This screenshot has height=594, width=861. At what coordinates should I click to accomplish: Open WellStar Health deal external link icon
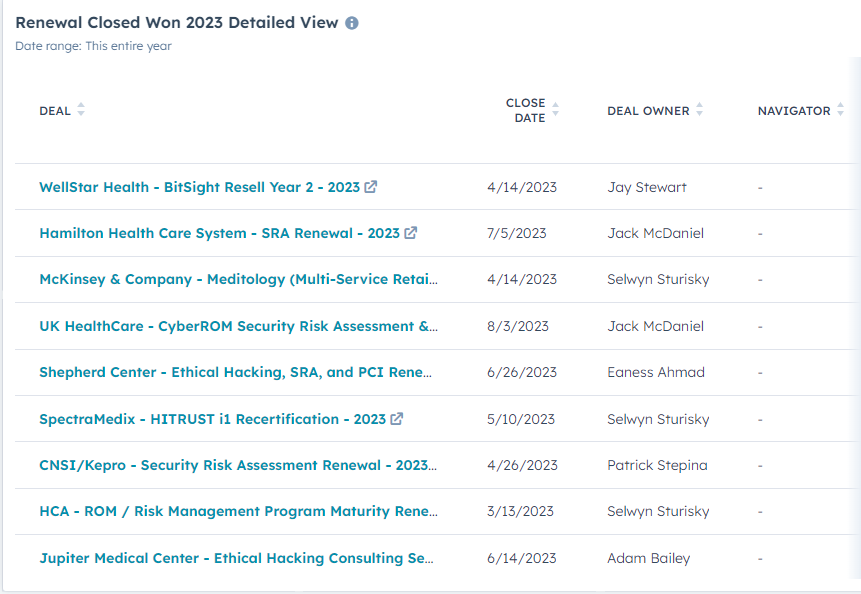371,187
